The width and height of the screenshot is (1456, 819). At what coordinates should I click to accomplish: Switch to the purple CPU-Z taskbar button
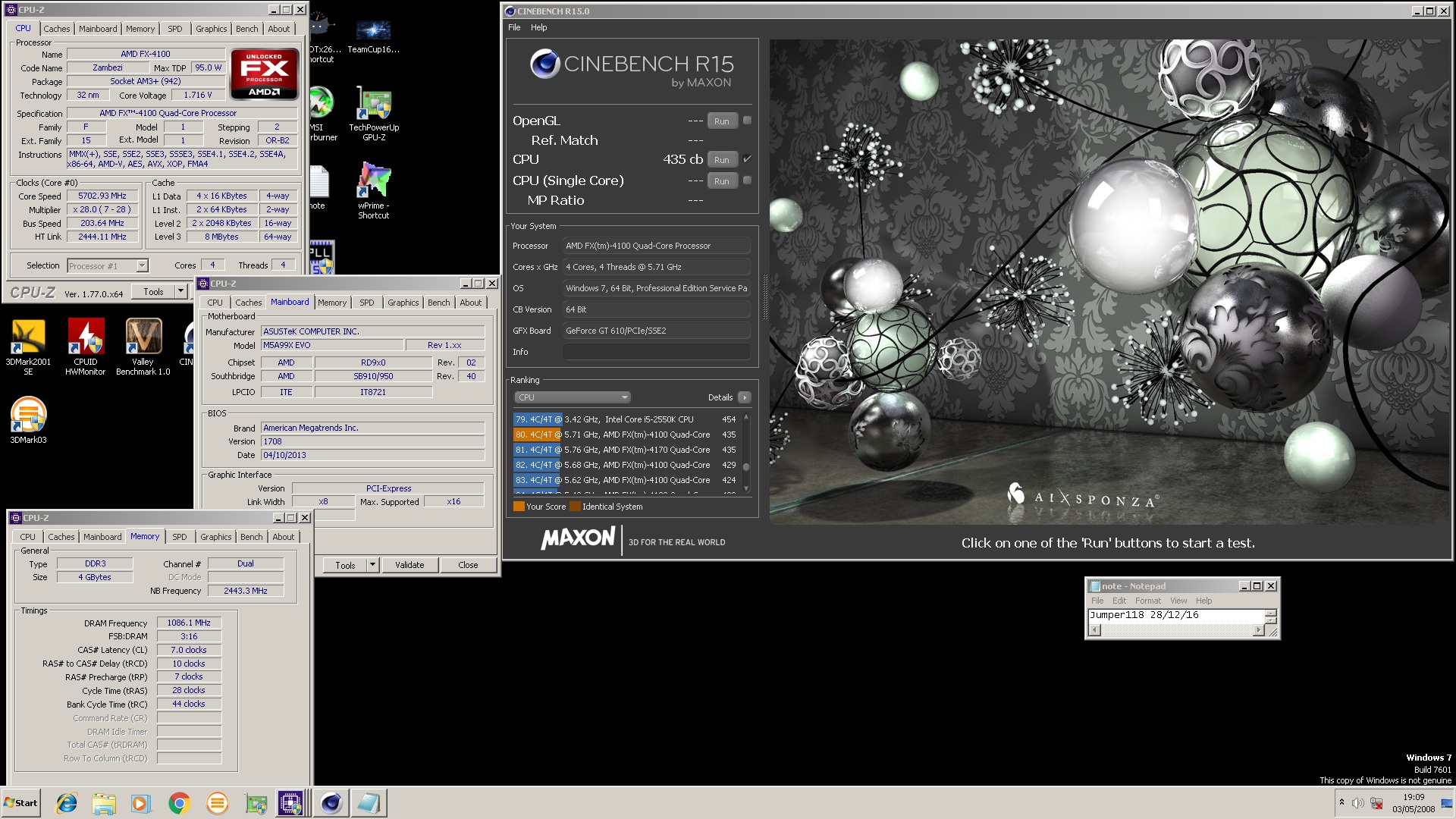[x=291, y=803]
